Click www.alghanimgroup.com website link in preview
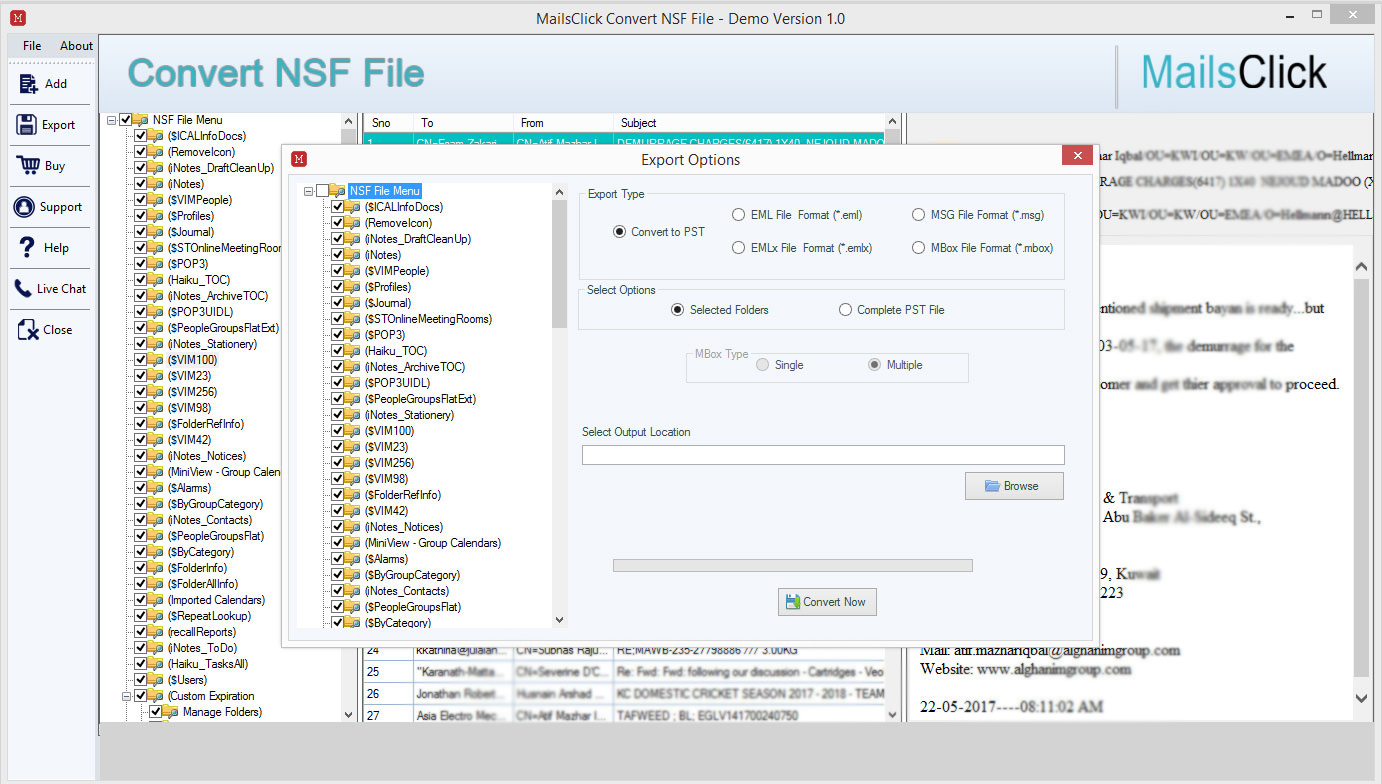Image resolution: width=1382 pixels, height=784 pixels. [x=1054, y=669]
